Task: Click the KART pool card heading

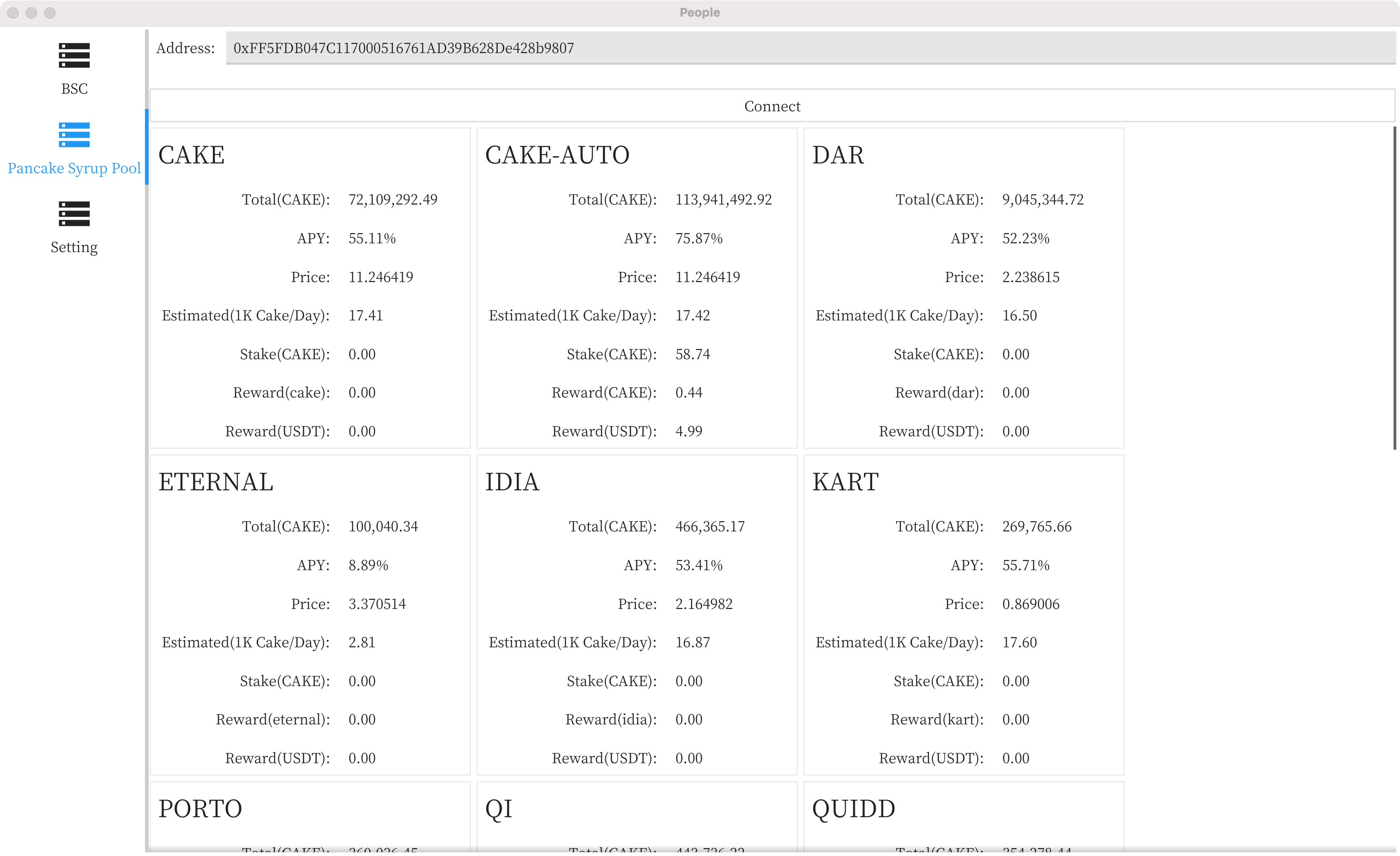Action: 845,482
